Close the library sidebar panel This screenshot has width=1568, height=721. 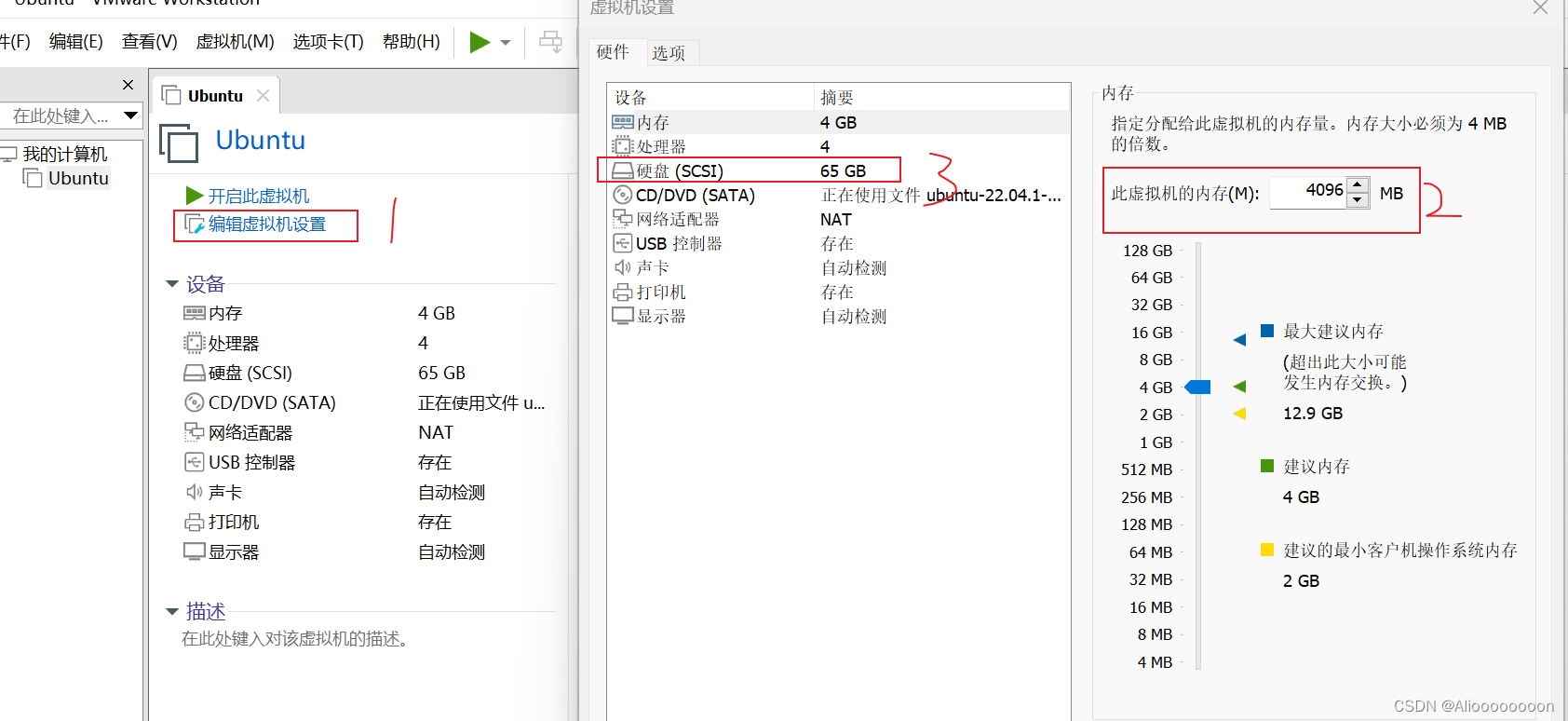128,85
